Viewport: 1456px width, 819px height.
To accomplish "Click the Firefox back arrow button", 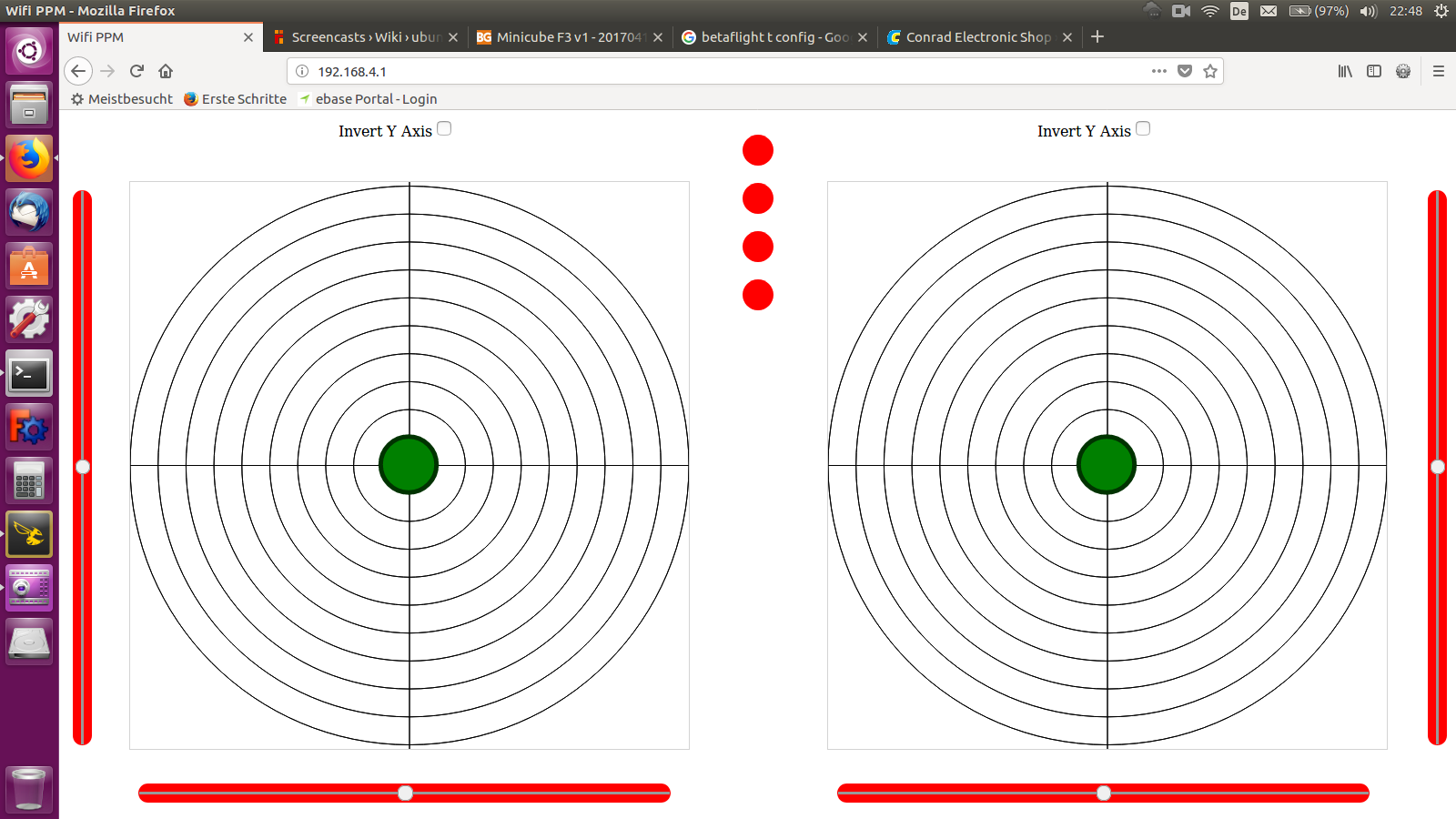I will pyautogui.click(x=78, y=71).
